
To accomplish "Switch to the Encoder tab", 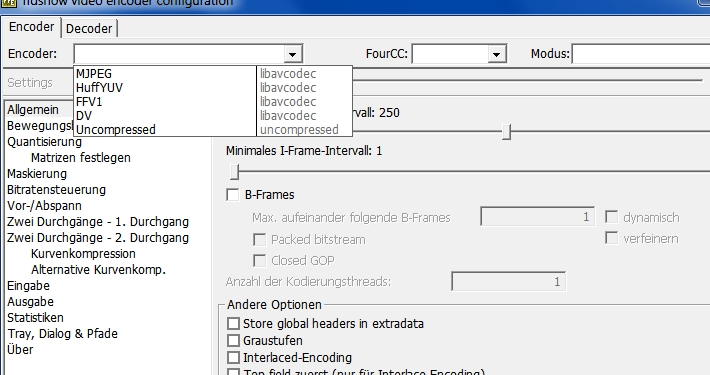I will pyautogui.click(x=31, y=27).
